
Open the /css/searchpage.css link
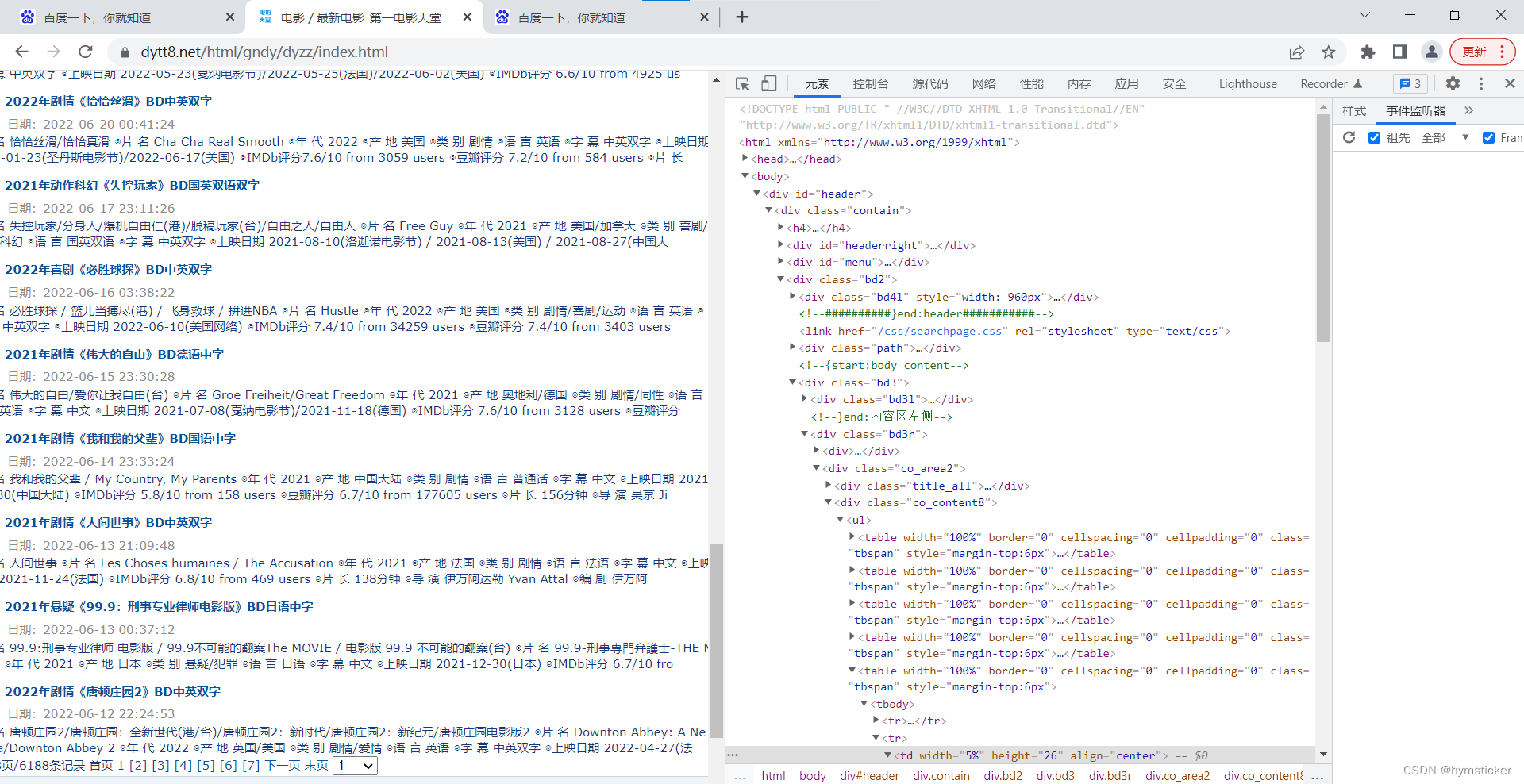click(939, 331)
